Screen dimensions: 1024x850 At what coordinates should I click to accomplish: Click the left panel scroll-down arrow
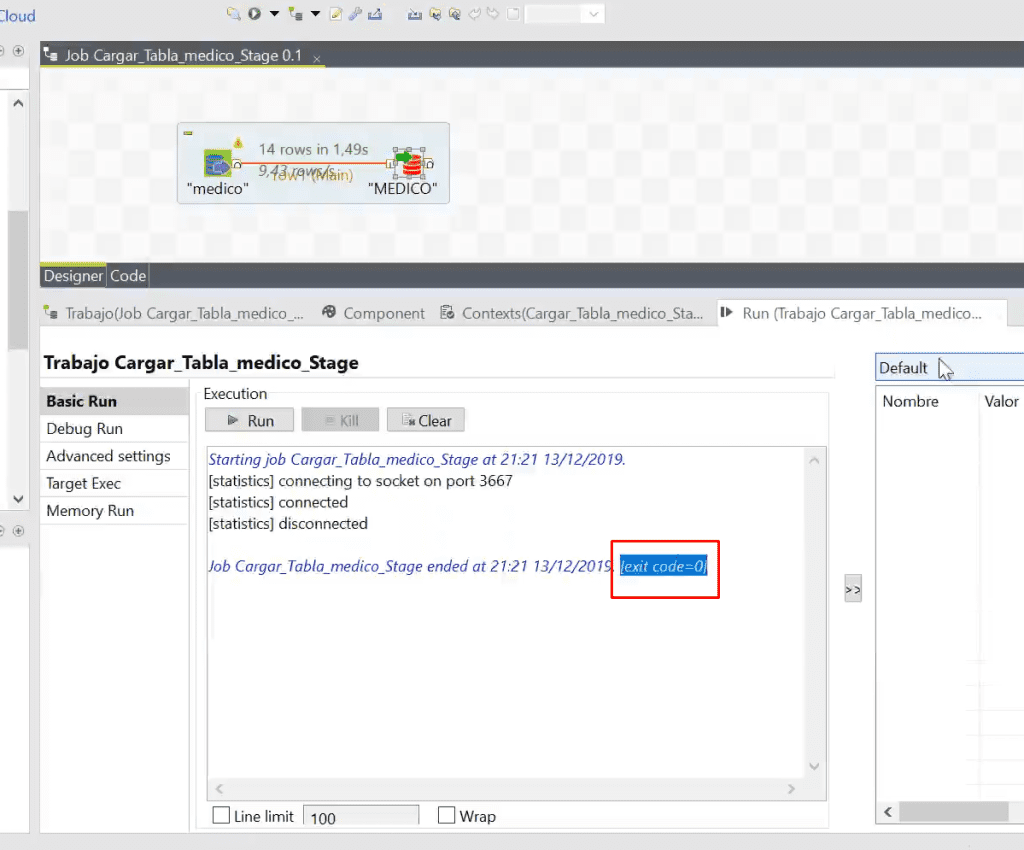coord(18,499)
